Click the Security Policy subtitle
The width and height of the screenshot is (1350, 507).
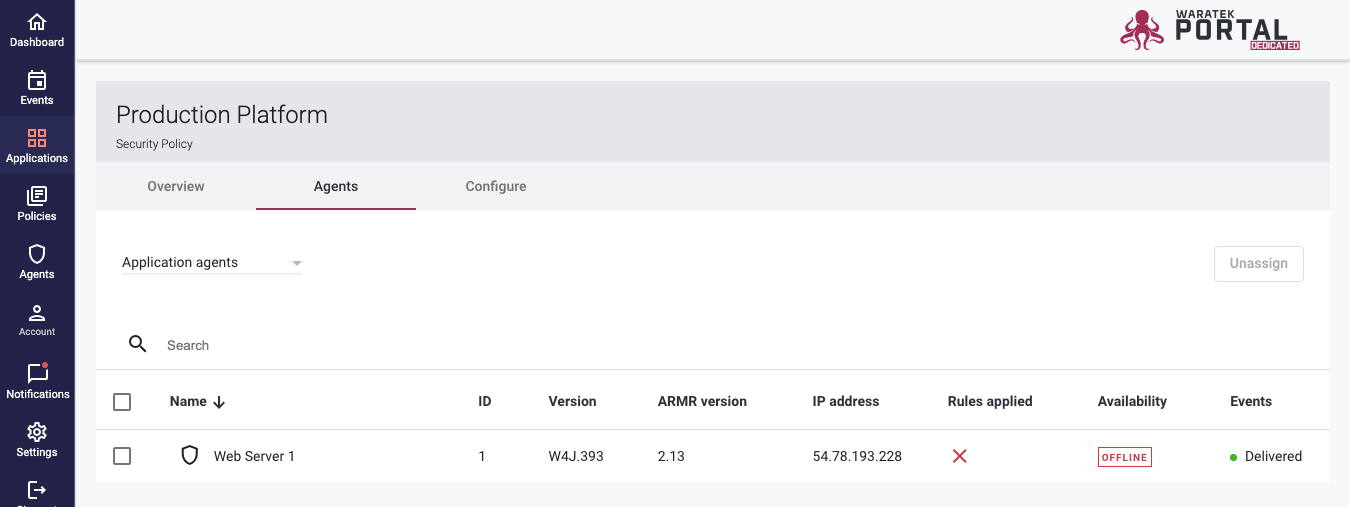(154, 144)
